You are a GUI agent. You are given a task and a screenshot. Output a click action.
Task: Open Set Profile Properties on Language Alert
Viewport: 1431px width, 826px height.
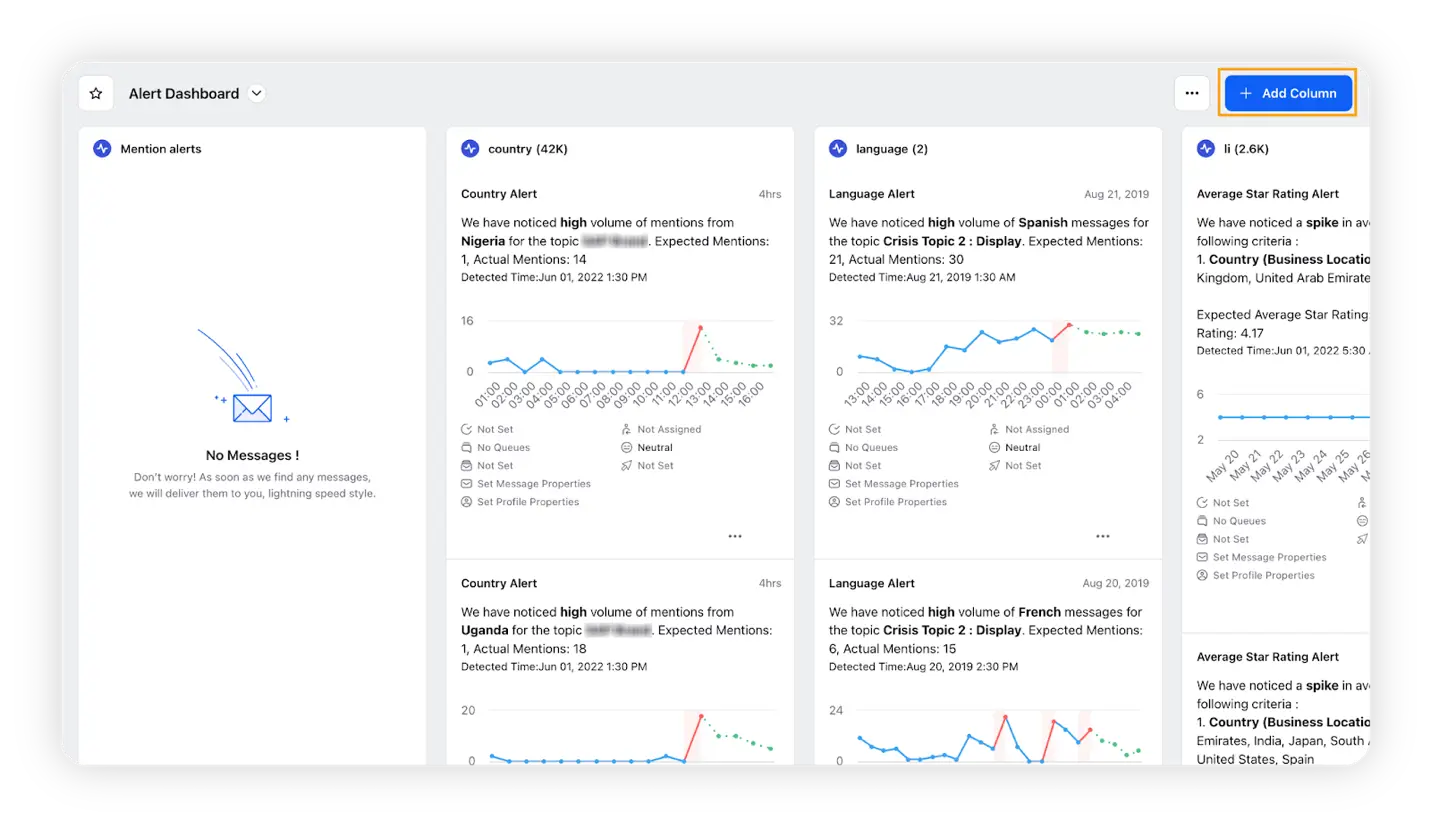point(894,501)
